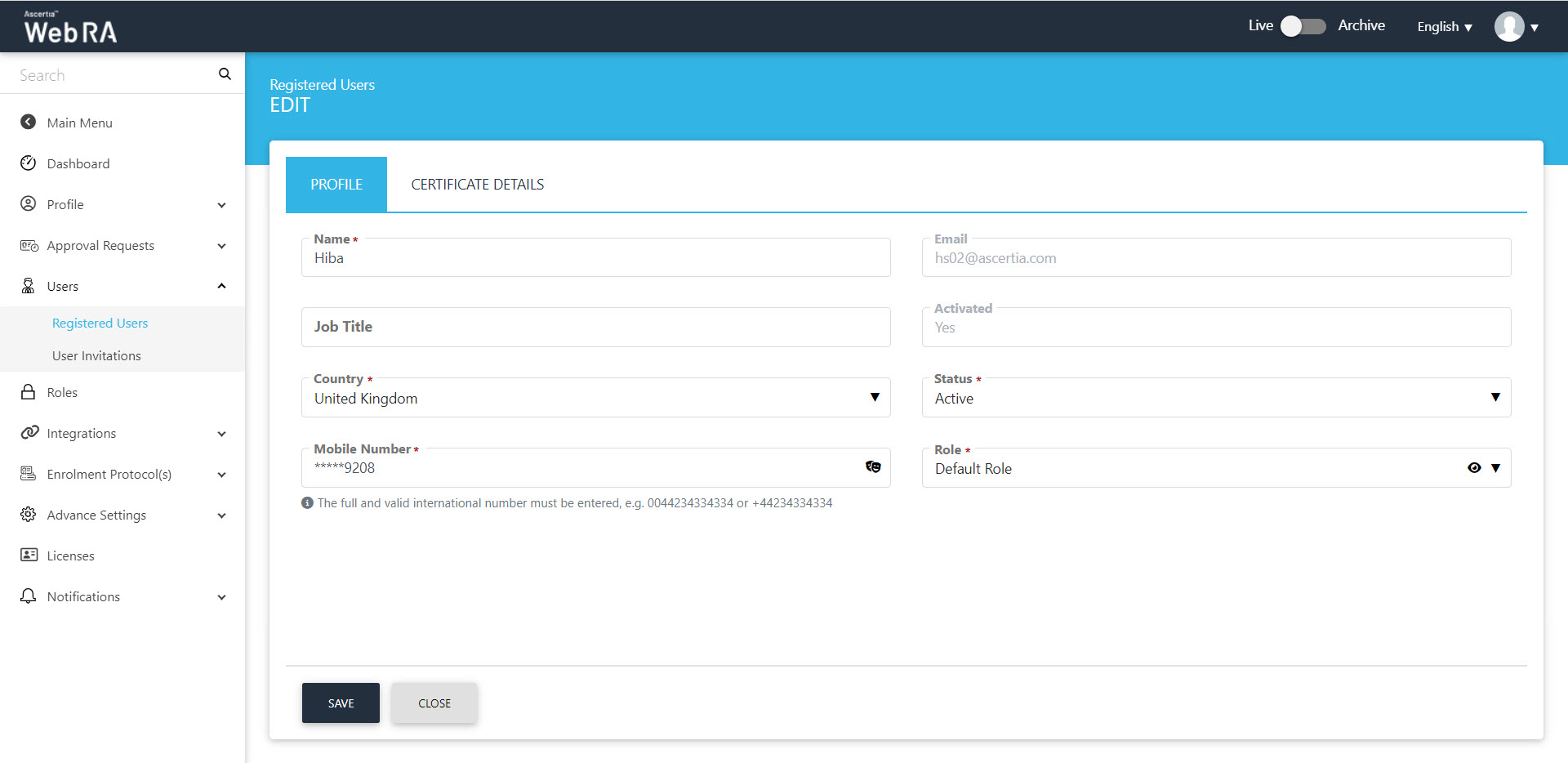Click the Advance Settings gear icon
The height and width of the screenshot is (763, 1568).
pos(29,515)
